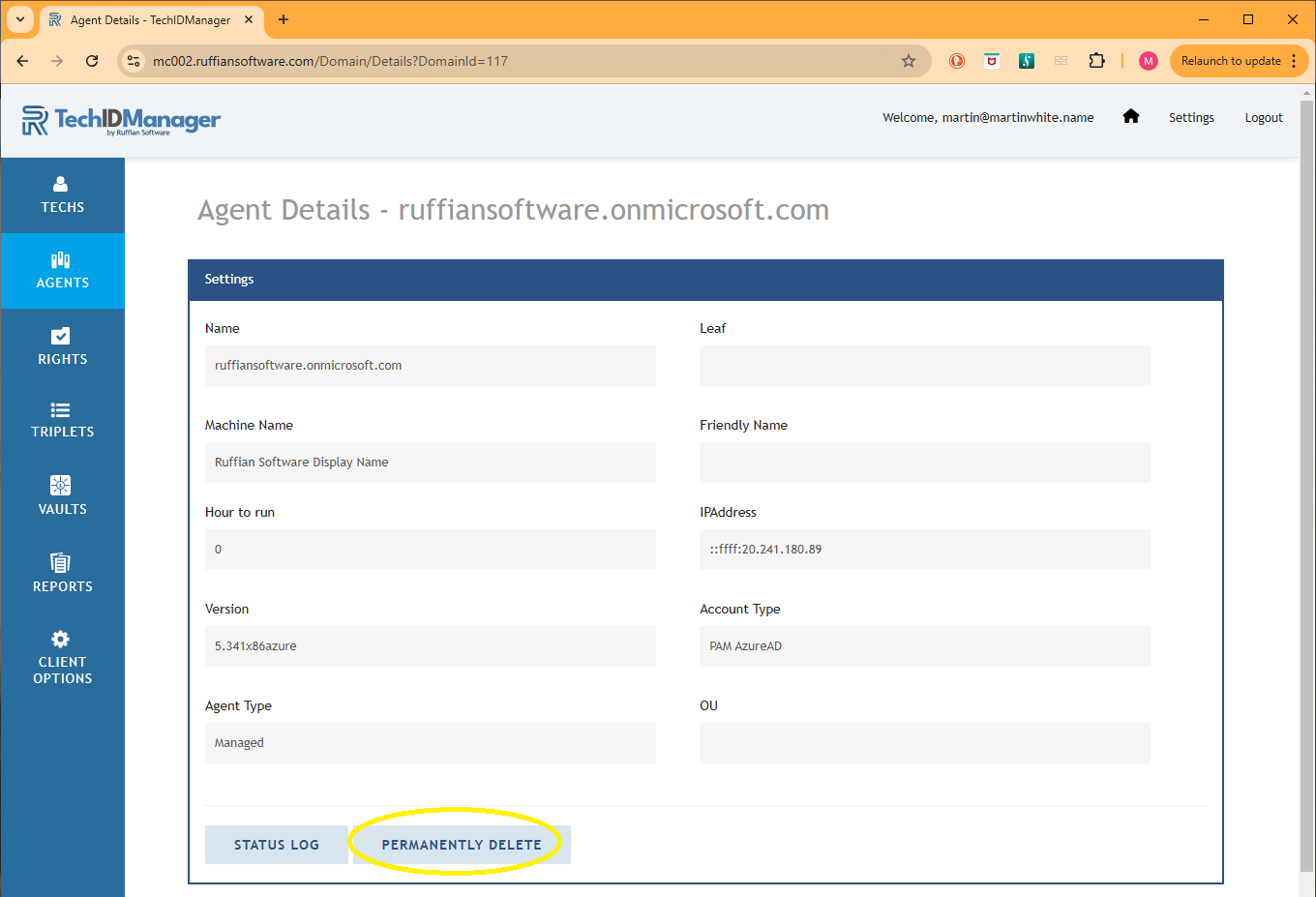
Task: Click the Status Log button
Action: point(276,845)
